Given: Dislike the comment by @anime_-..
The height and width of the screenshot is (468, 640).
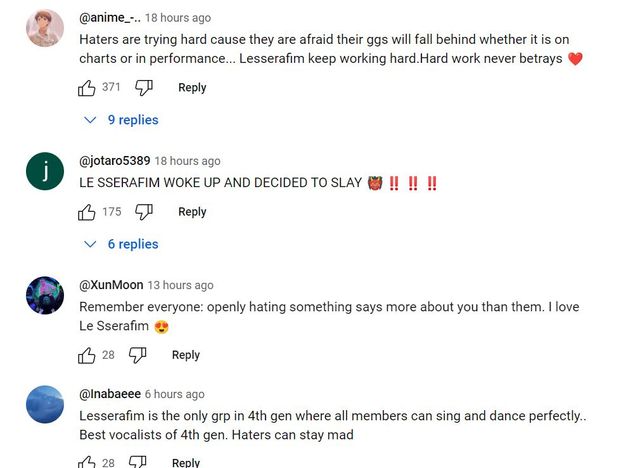Looking at the screenshot, I should [144, 88].
